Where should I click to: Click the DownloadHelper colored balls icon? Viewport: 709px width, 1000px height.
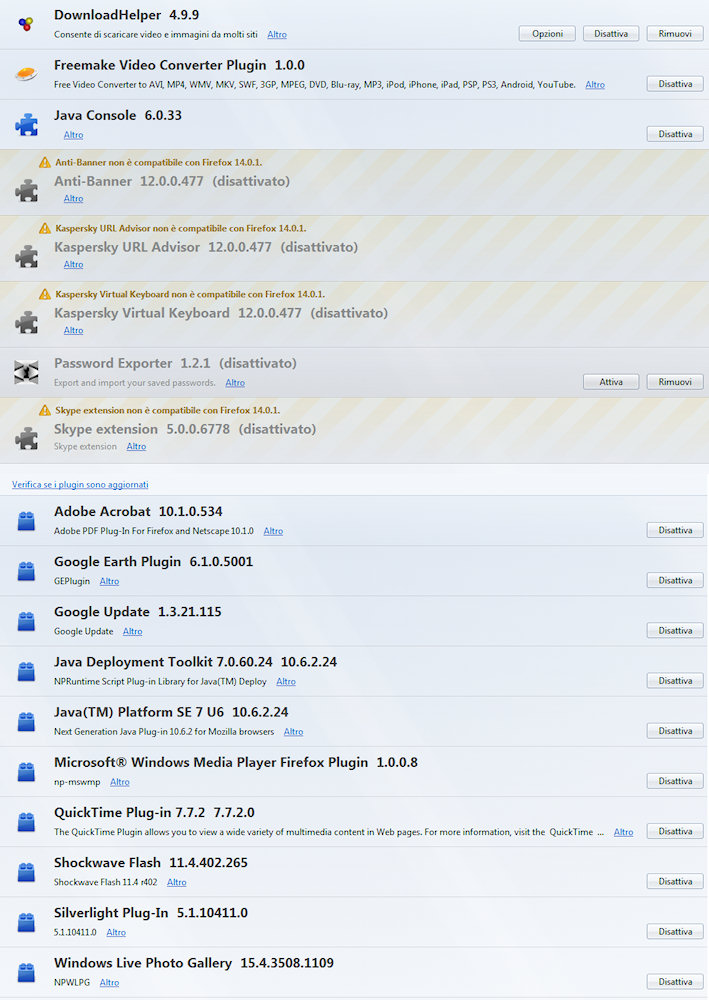[26, 24]
